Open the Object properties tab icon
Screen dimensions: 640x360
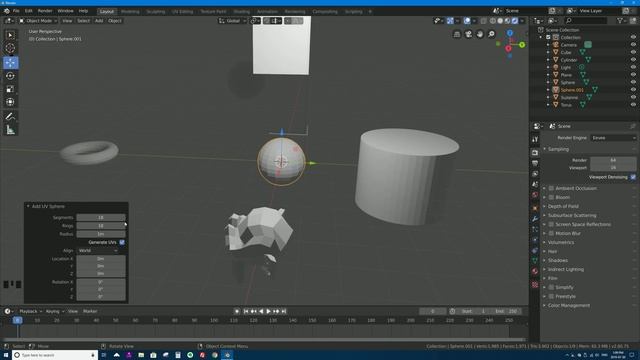pos(535,208)
